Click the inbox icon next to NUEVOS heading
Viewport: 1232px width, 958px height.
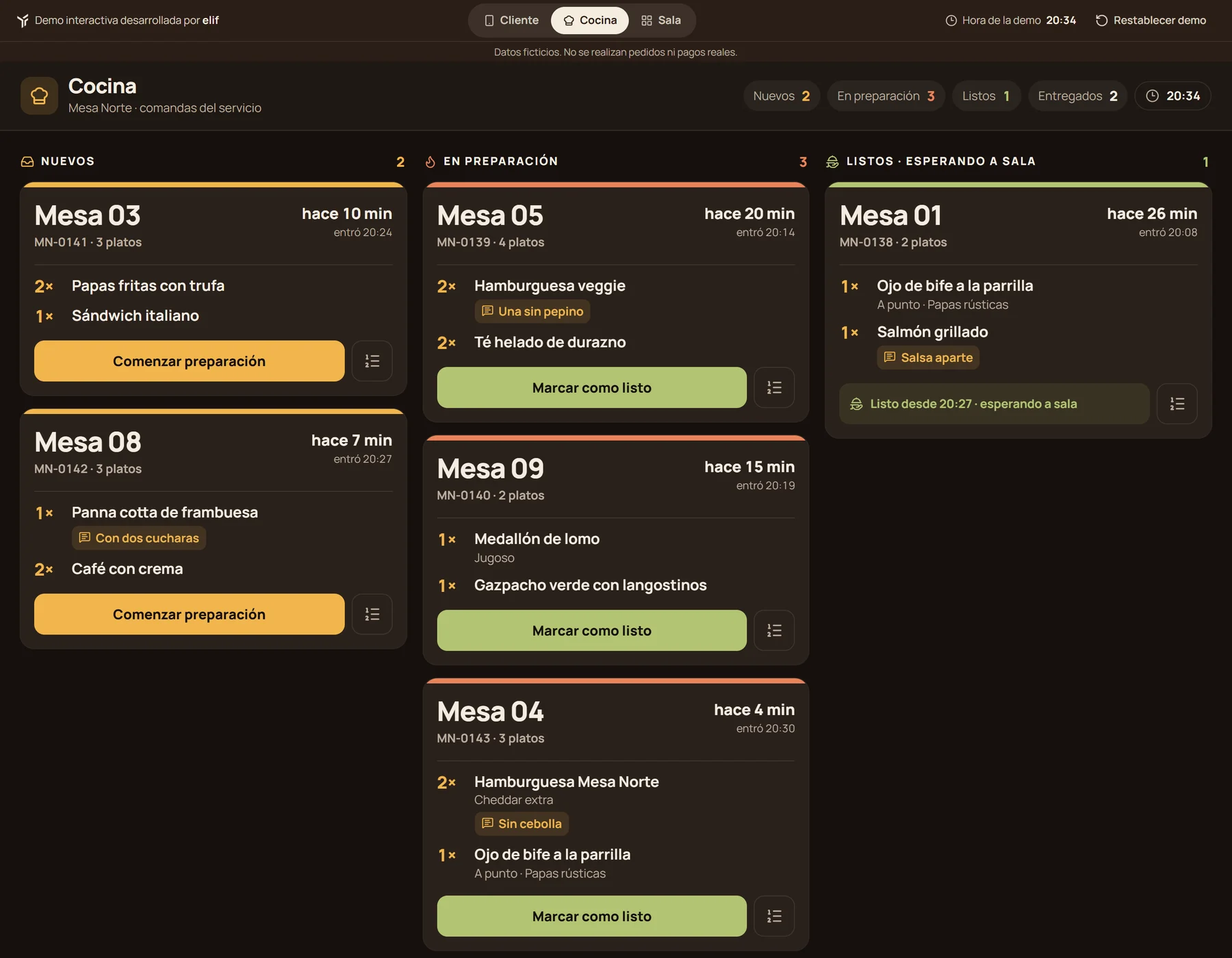pyautogui.click(x=27, y=161)
